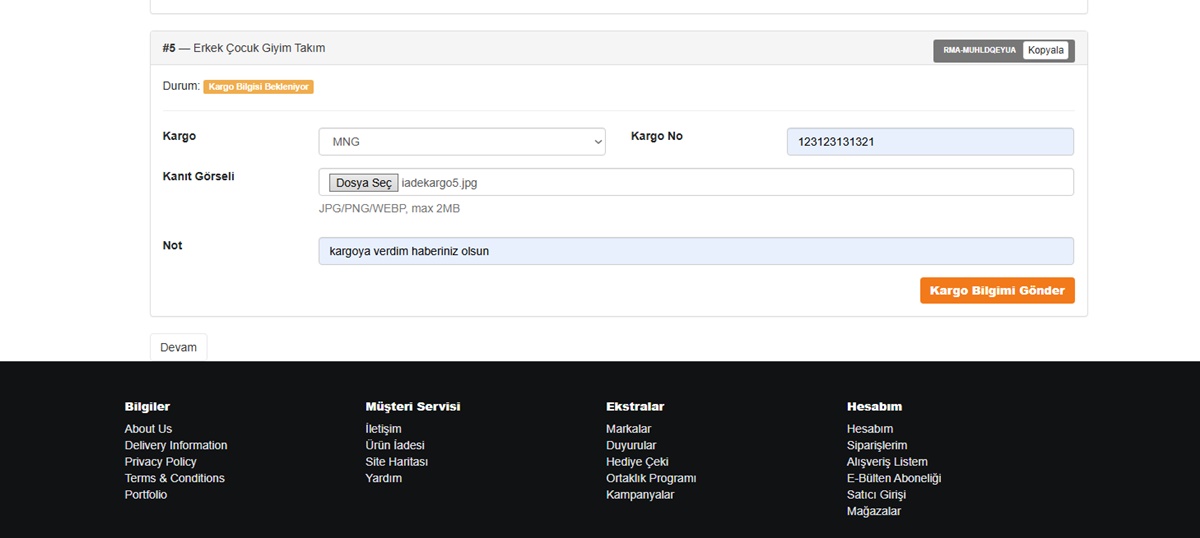Go to Kampanyalar footer link
The height and width of the screenshot is (538, 1200).
[640, 495]
